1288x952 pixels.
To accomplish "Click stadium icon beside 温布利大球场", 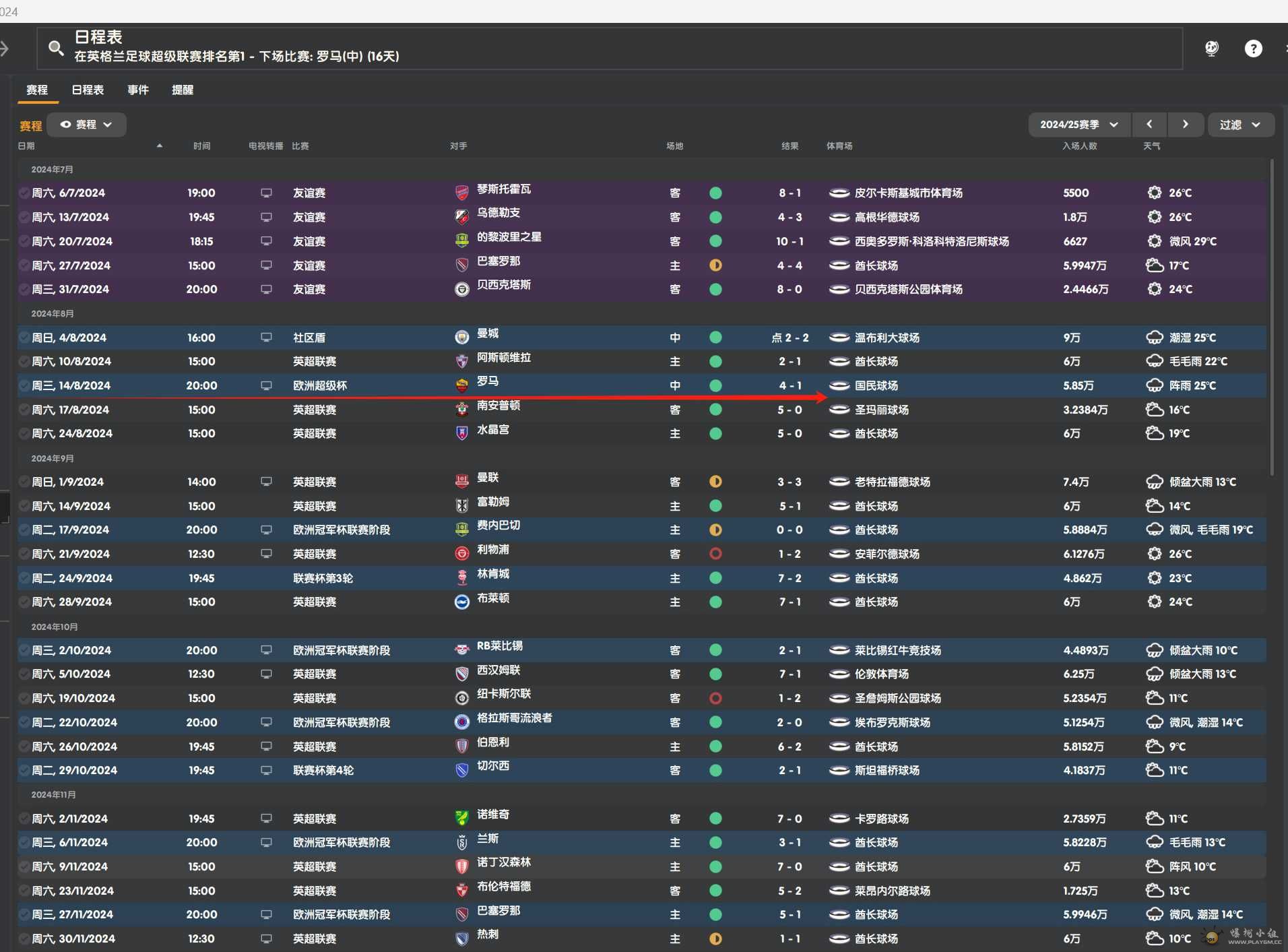I will point(839,338).
